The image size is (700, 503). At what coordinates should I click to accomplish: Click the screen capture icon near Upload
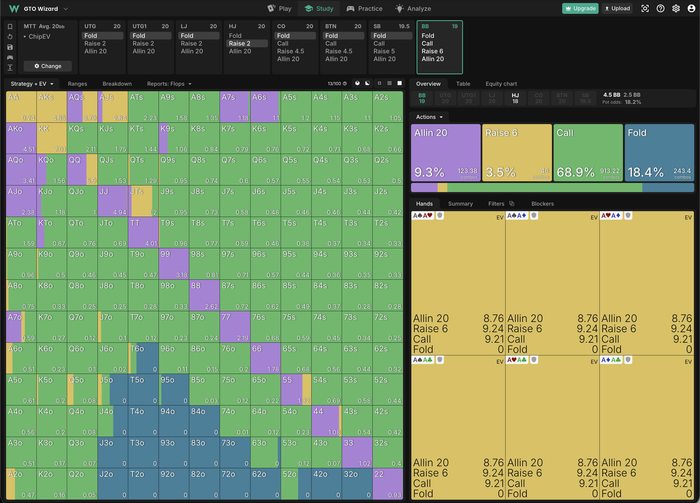(x=645, y=8)
